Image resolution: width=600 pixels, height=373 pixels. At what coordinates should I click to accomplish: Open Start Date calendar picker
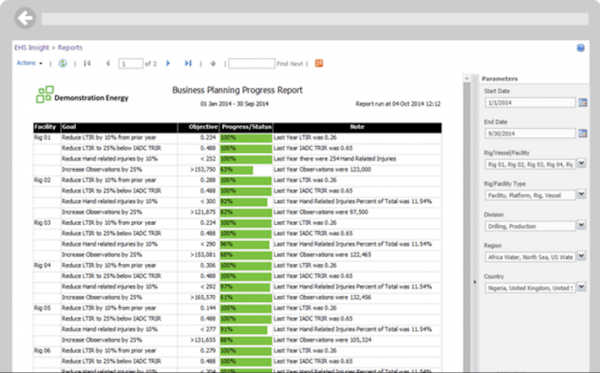click(582, 103)
